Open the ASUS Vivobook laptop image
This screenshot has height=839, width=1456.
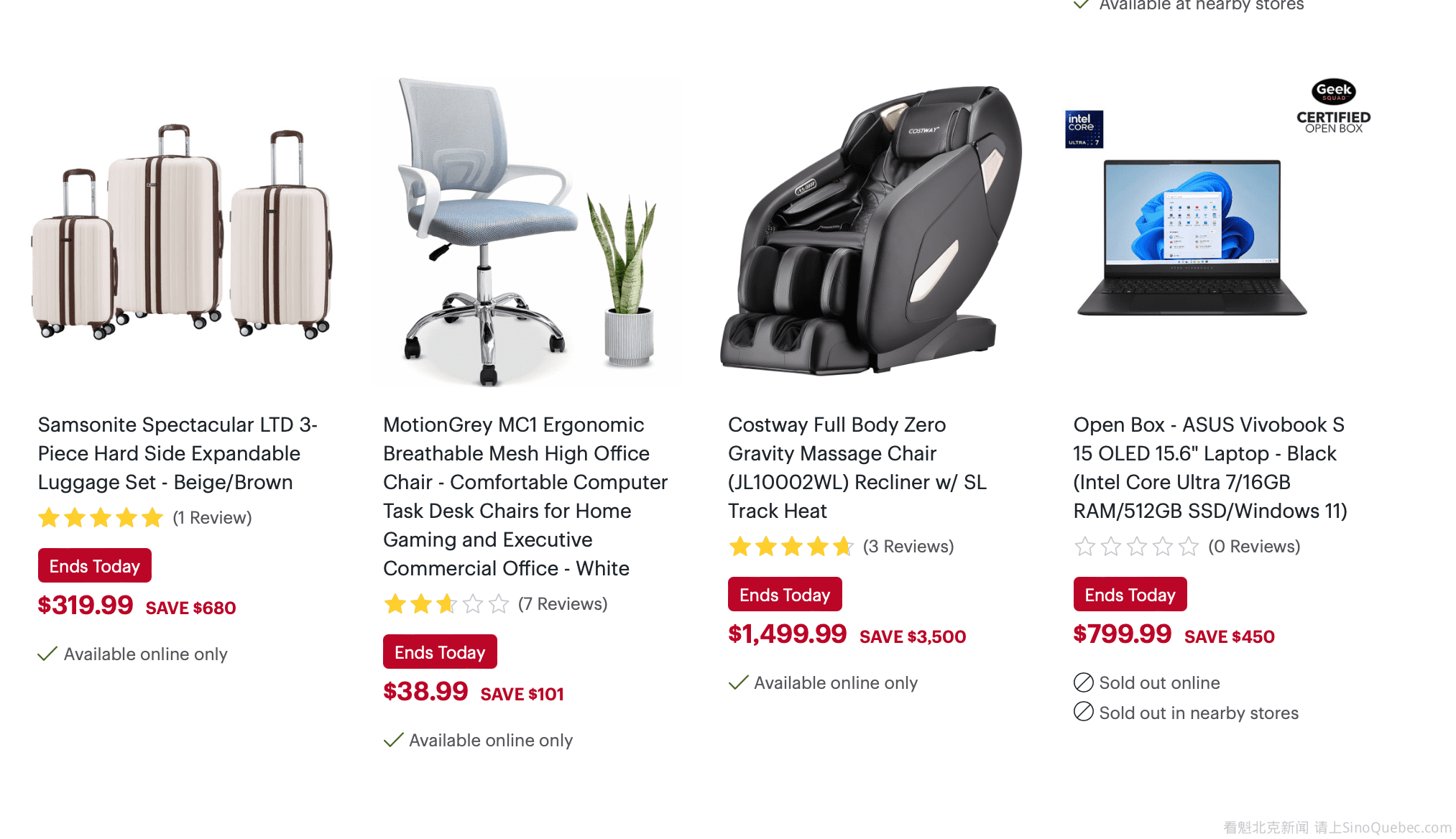point(1192,238)
